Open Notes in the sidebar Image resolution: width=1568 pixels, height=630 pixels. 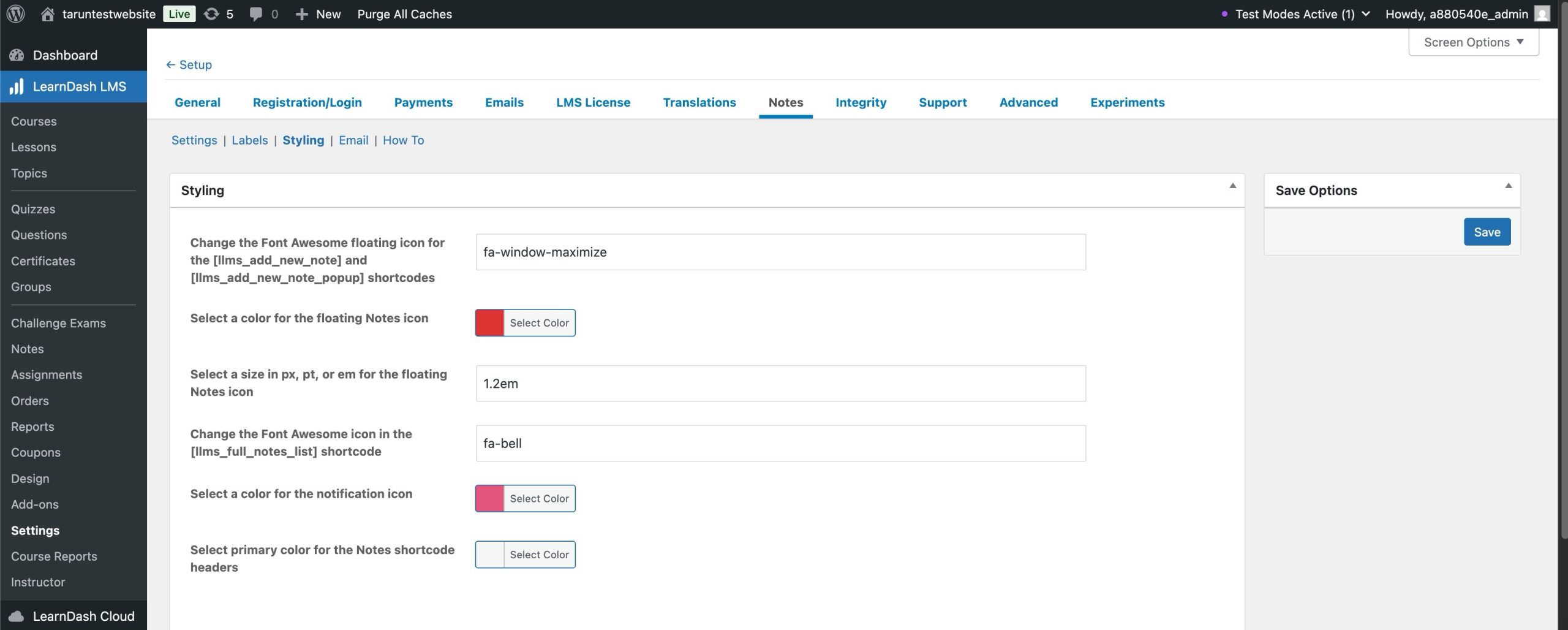[27, 348]
